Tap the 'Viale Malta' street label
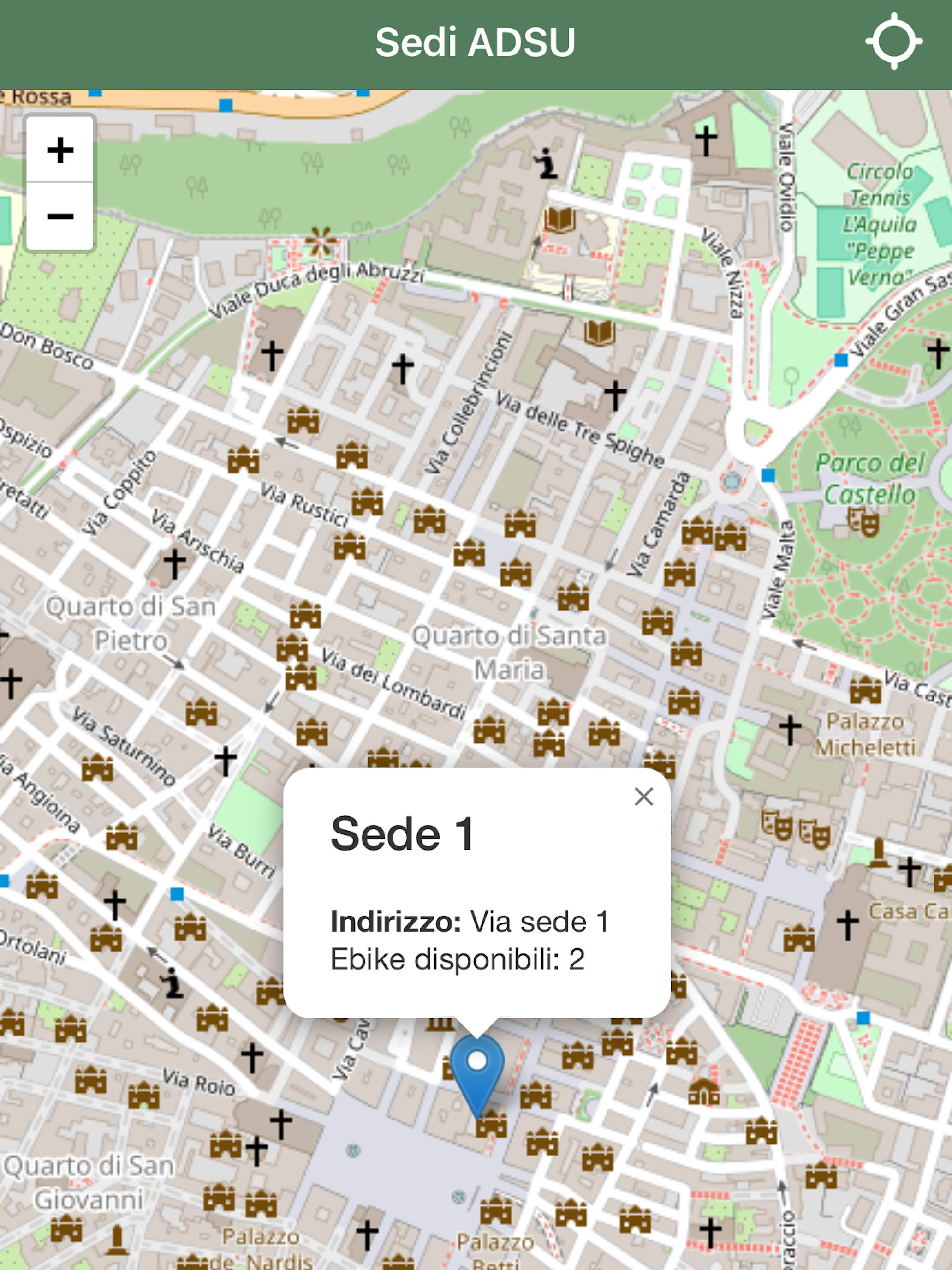 [x=778, y=569]
